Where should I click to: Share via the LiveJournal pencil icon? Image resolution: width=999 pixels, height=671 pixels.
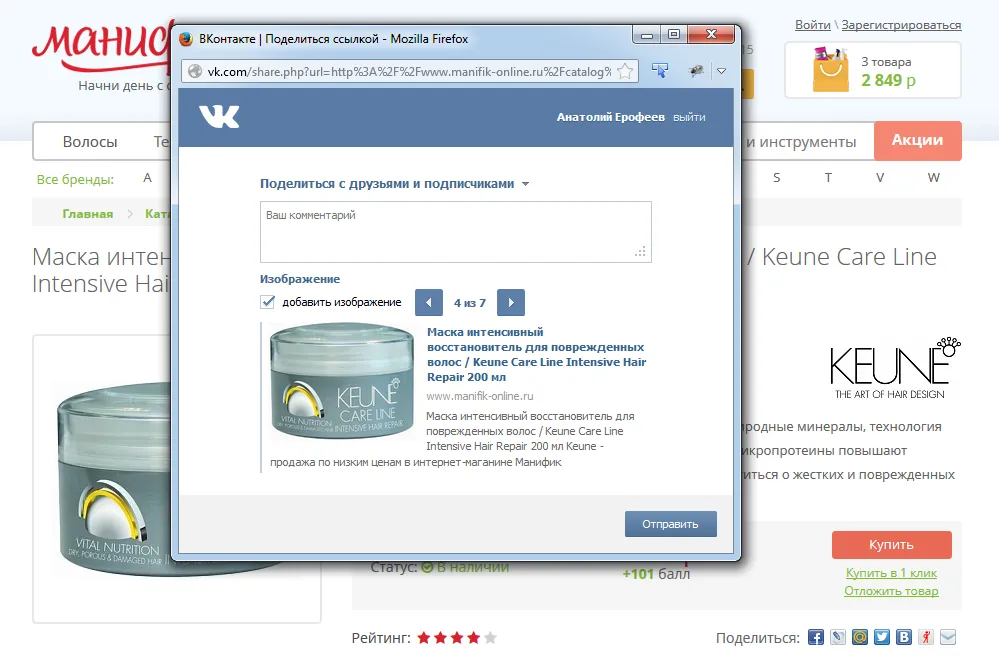tap(838, 637)
